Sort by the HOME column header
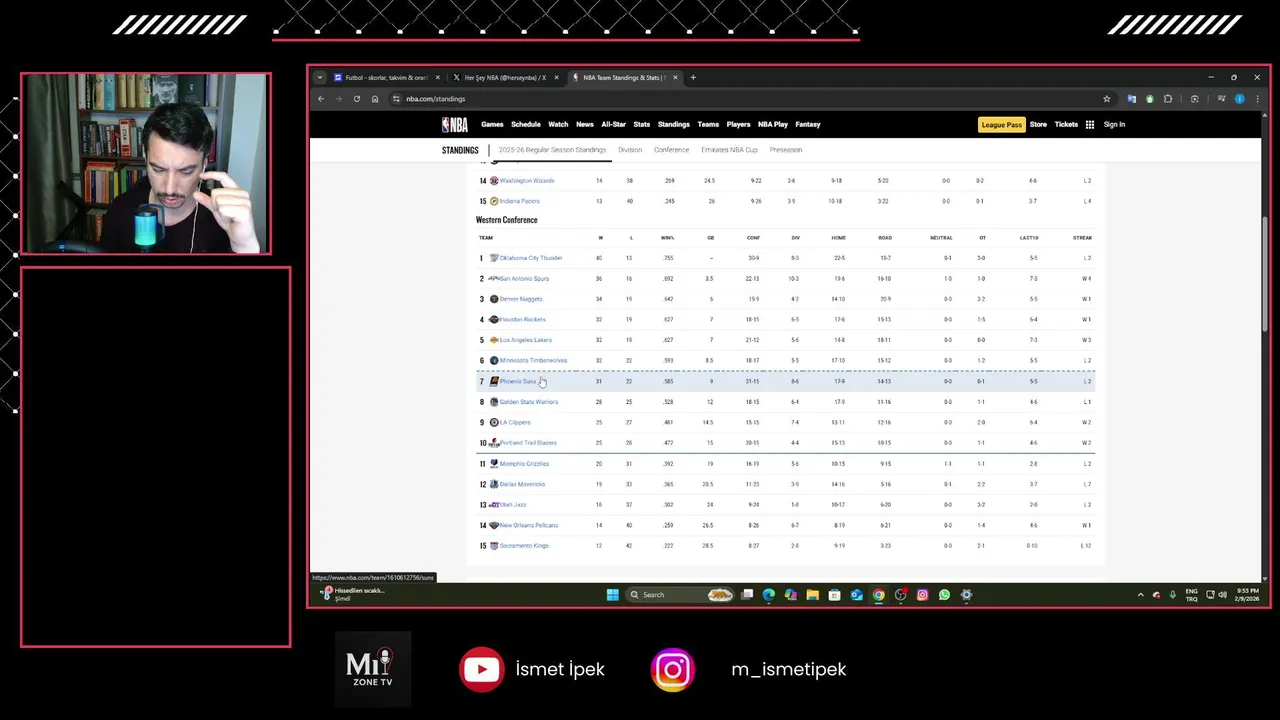The height and width of the screenshot is (720, 1280). click(x=838, y=238)
